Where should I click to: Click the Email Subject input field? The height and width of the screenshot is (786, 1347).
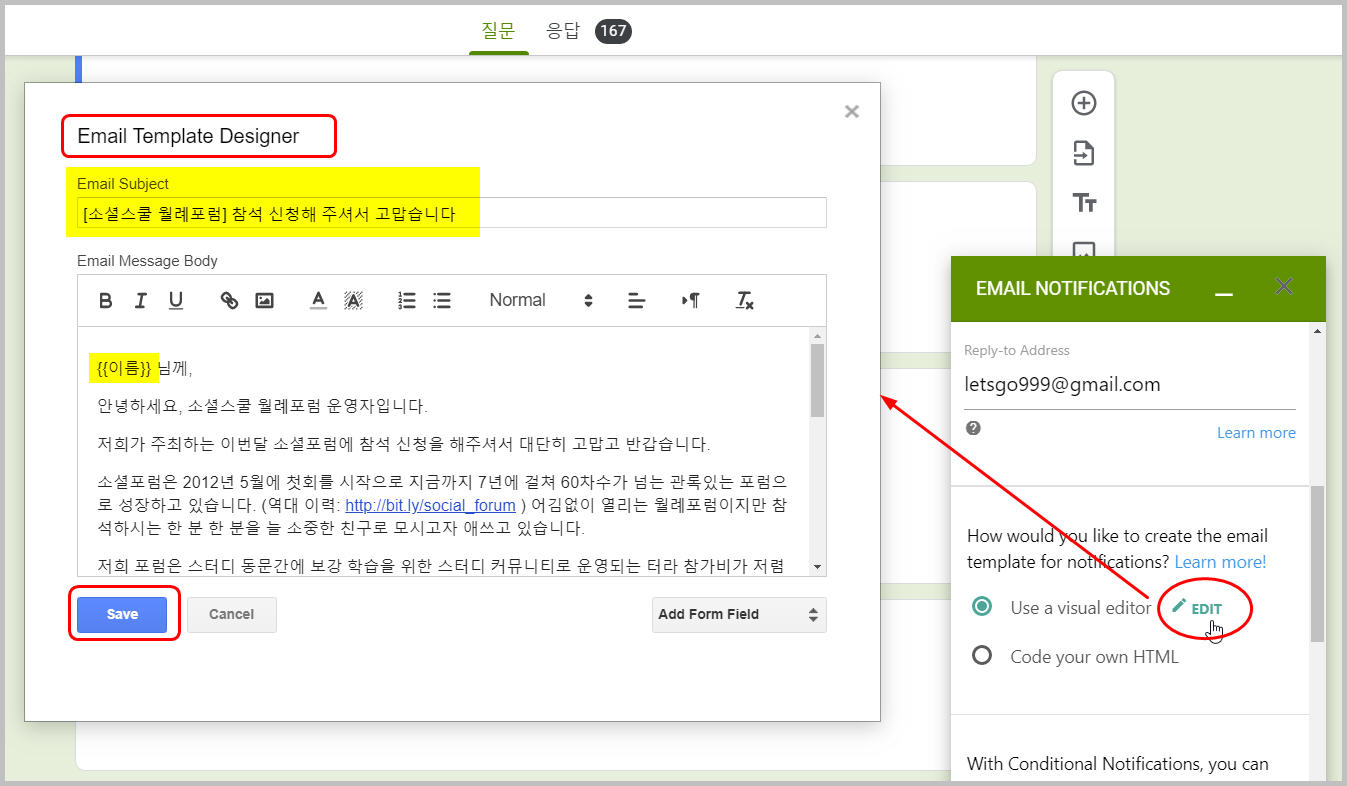click(x=450, y=212)
